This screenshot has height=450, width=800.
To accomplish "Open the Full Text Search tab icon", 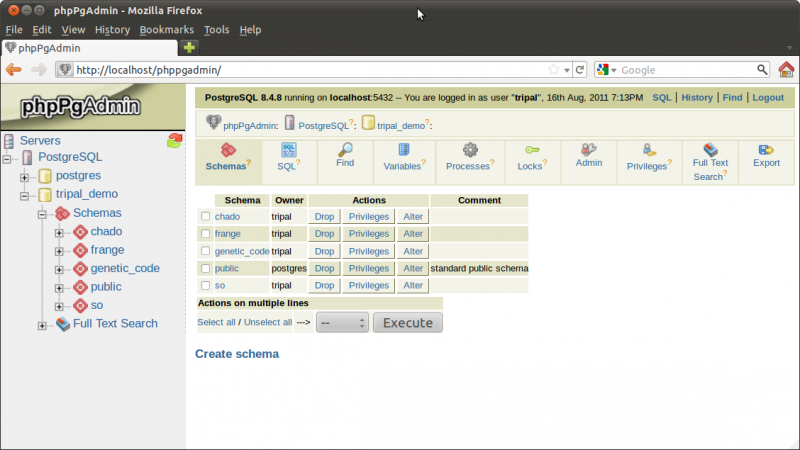I will click(710, 149).
